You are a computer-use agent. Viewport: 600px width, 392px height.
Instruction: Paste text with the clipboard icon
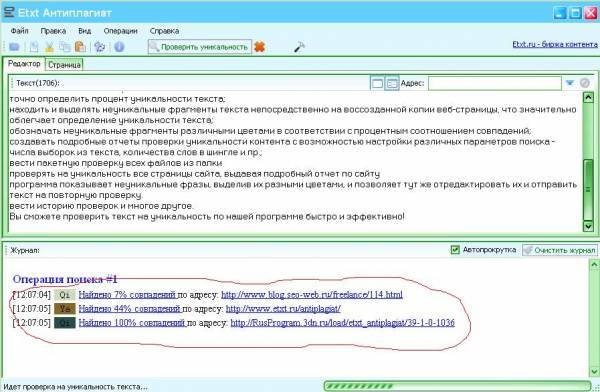[x=80, y=47]
